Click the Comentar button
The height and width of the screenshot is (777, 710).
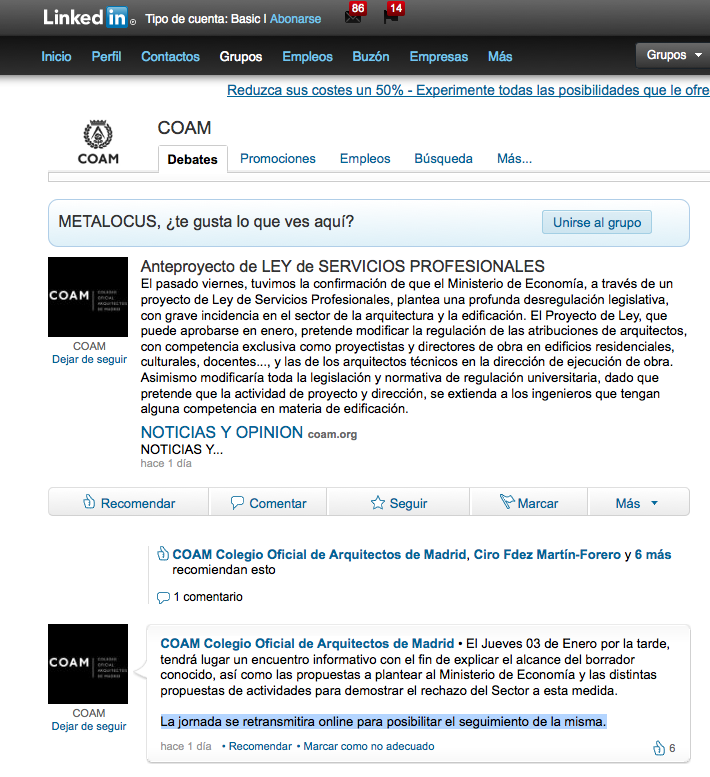tap(268, 502)
